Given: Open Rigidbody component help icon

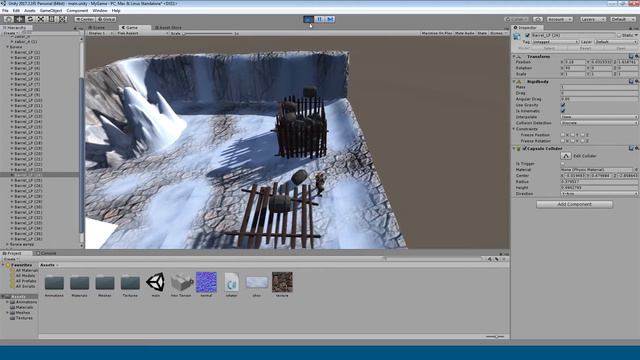Looking at the screenshot, I should [x=631, y=81].
